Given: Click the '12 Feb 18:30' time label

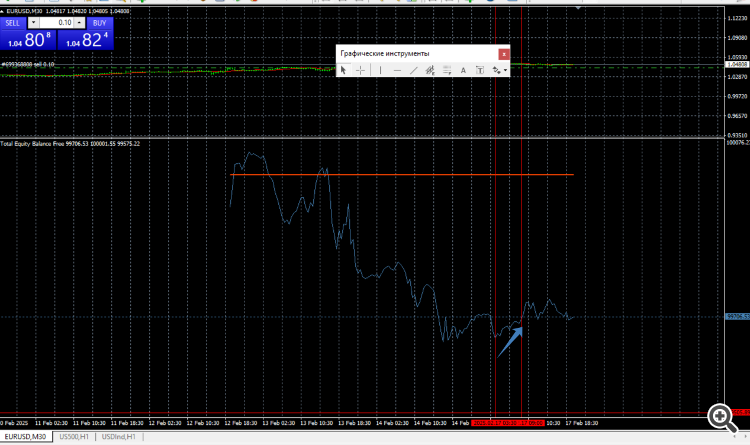Looking at the screenshot, I should pyautogui.click(x=241, y=423).
